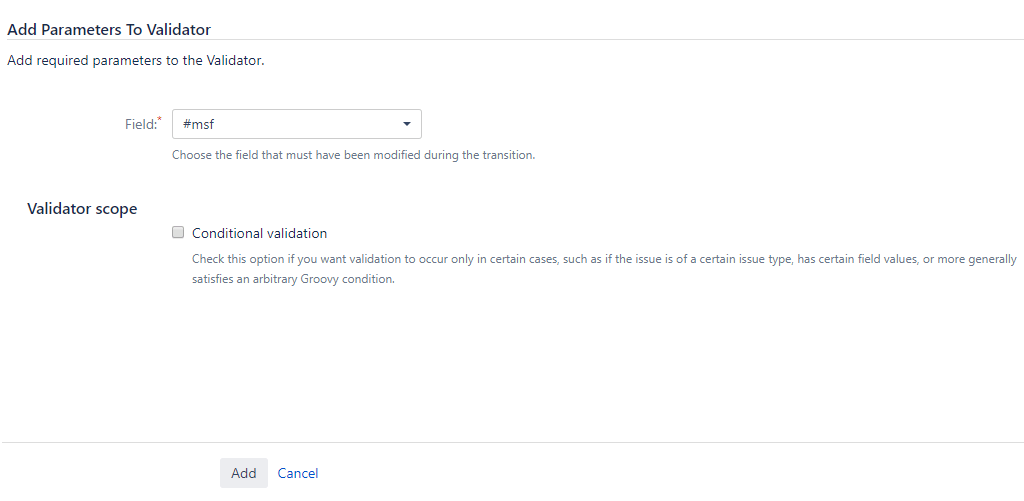1024x501 pixels.
Task: Enable the Conditional validation checkbox
Action: pyautogui.click(x=178, y=232)
